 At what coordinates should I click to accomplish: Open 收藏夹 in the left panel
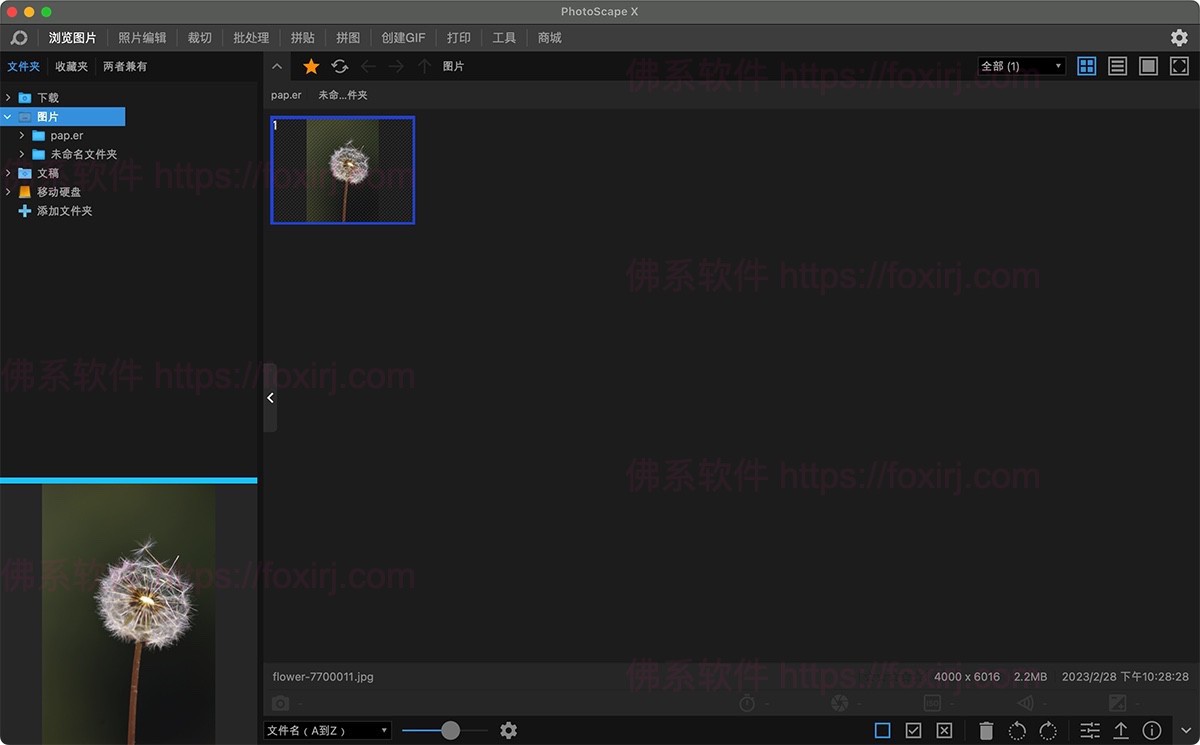pos(70,66)
